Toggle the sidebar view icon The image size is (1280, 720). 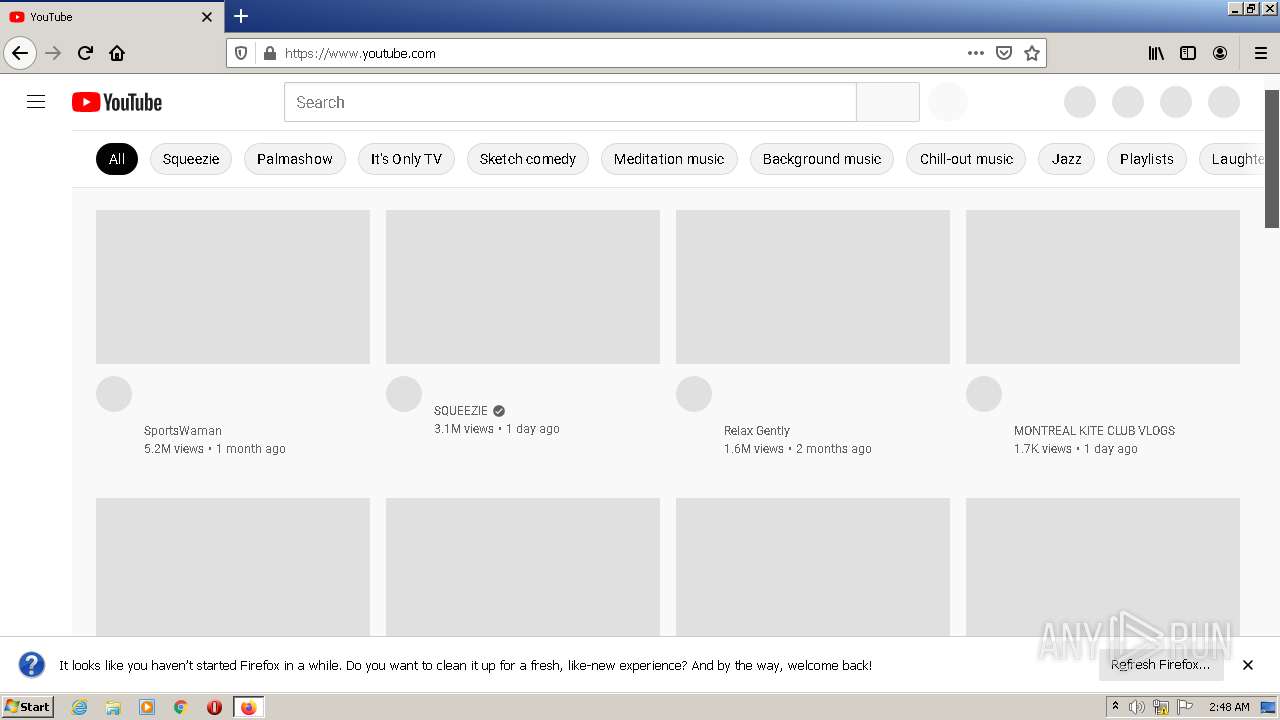[1188, 53]
